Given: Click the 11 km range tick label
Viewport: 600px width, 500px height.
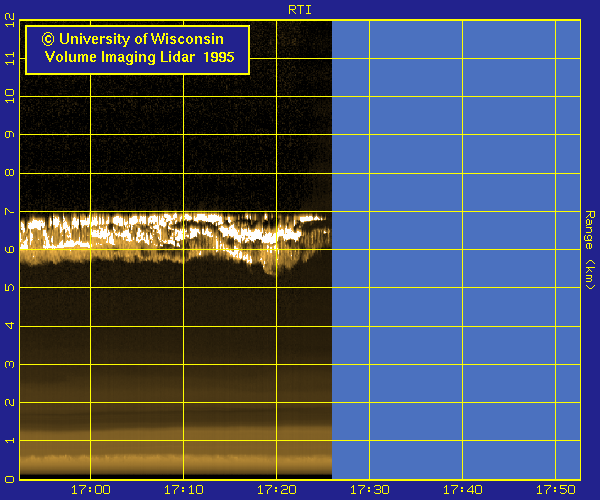Looking at the screenshot, I should [x=10, y=59].
